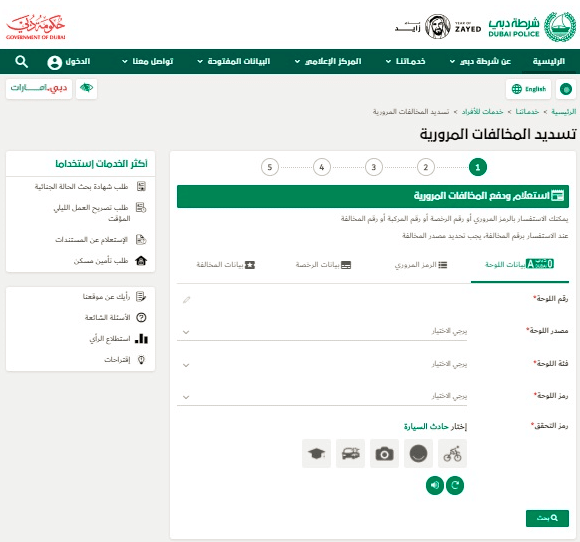Click the home security request house icon
Screen dimensions: 580x542
[x=141, y=261]
